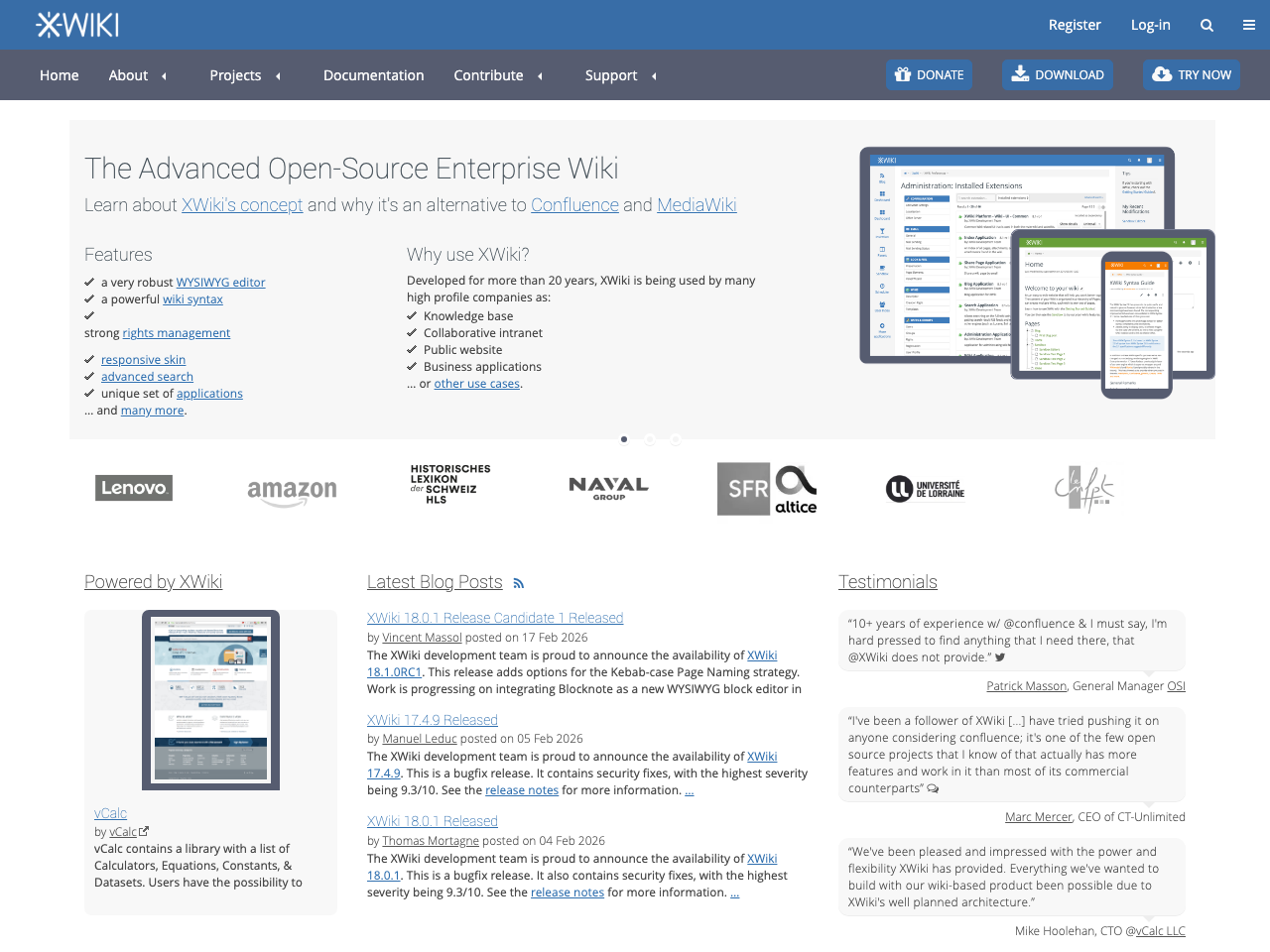Open the release notes link for XWiki 17.4.9
1270x952 pixels.
click(522, 789)
